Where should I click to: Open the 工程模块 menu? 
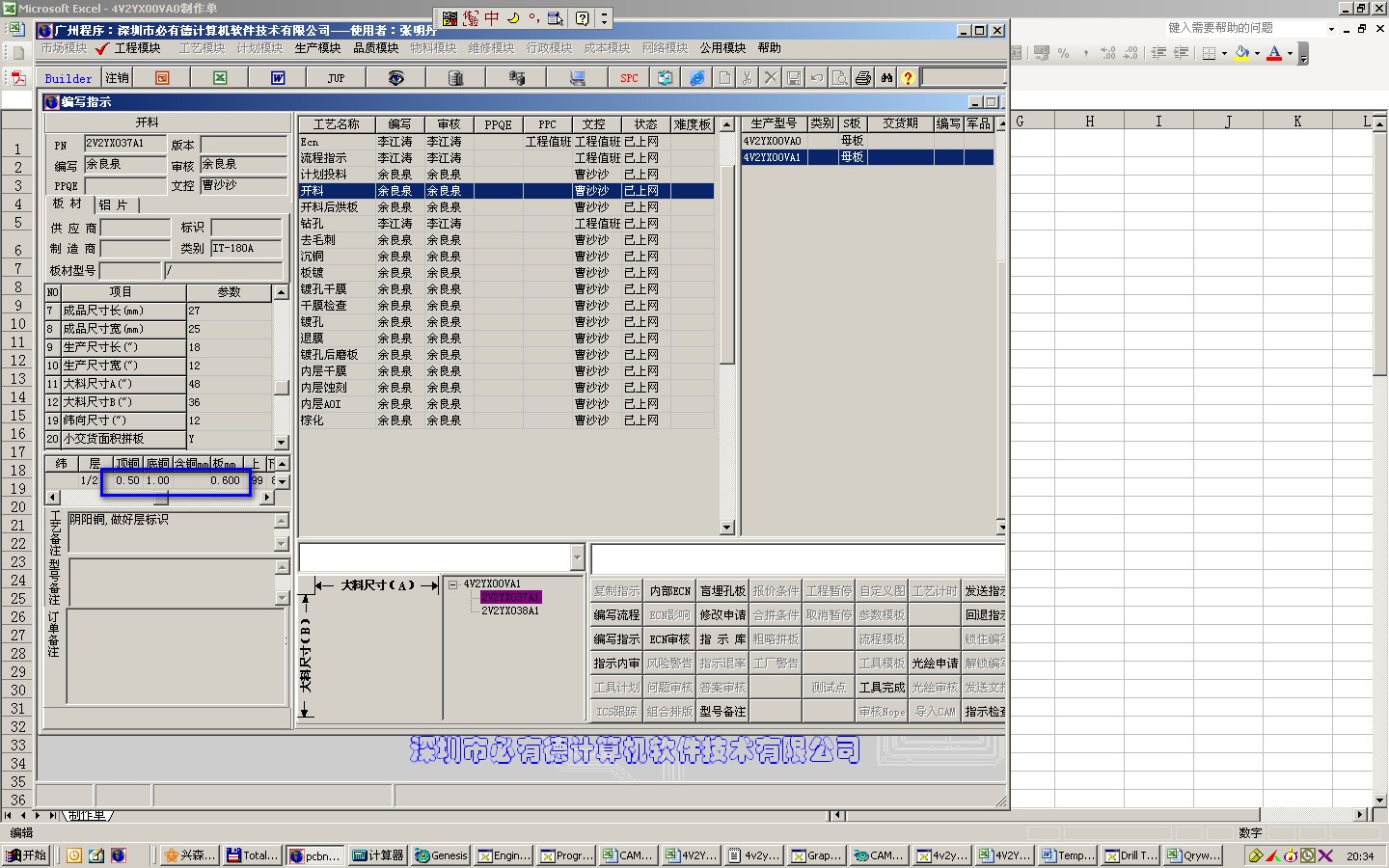click(x=137, y=48)
